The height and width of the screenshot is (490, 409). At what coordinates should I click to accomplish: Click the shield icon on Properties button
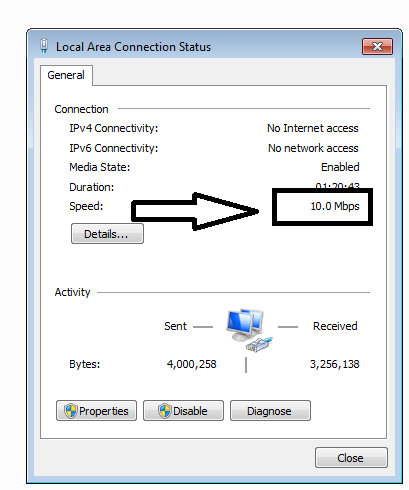coord(71,411)
